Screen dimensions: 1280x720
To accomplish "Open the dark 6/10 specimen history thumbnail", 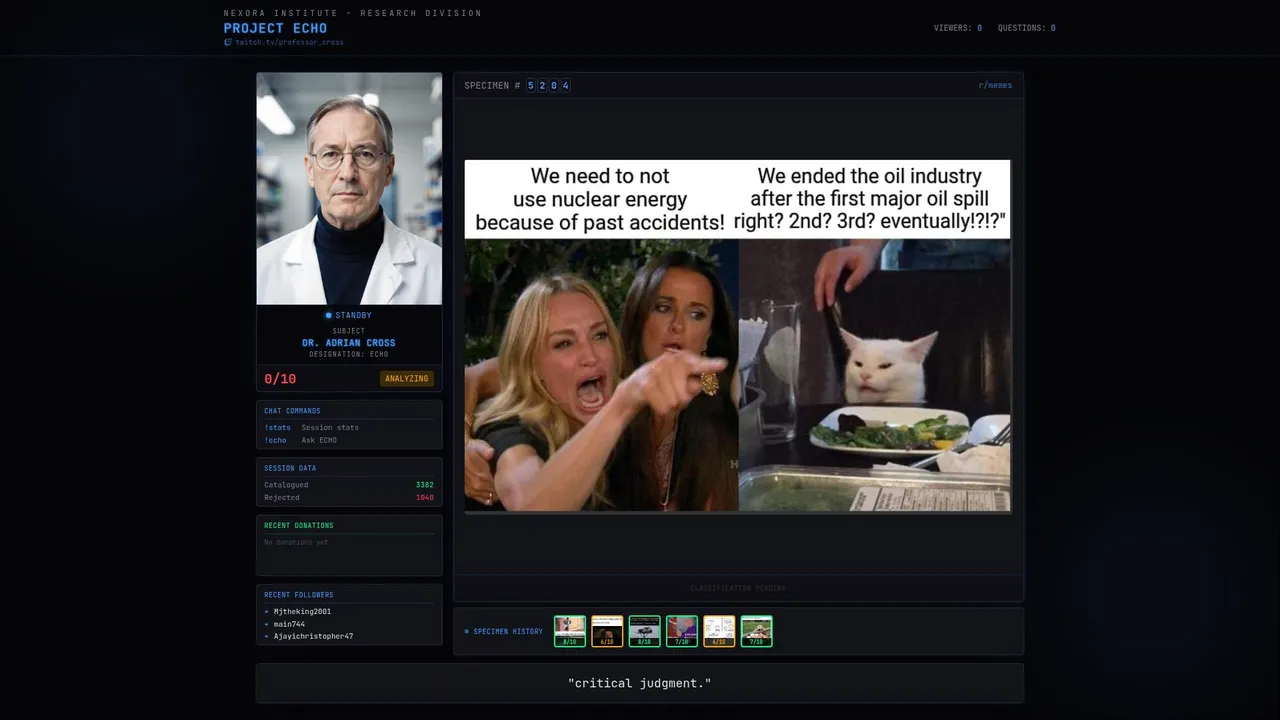I will coord(607,631).
